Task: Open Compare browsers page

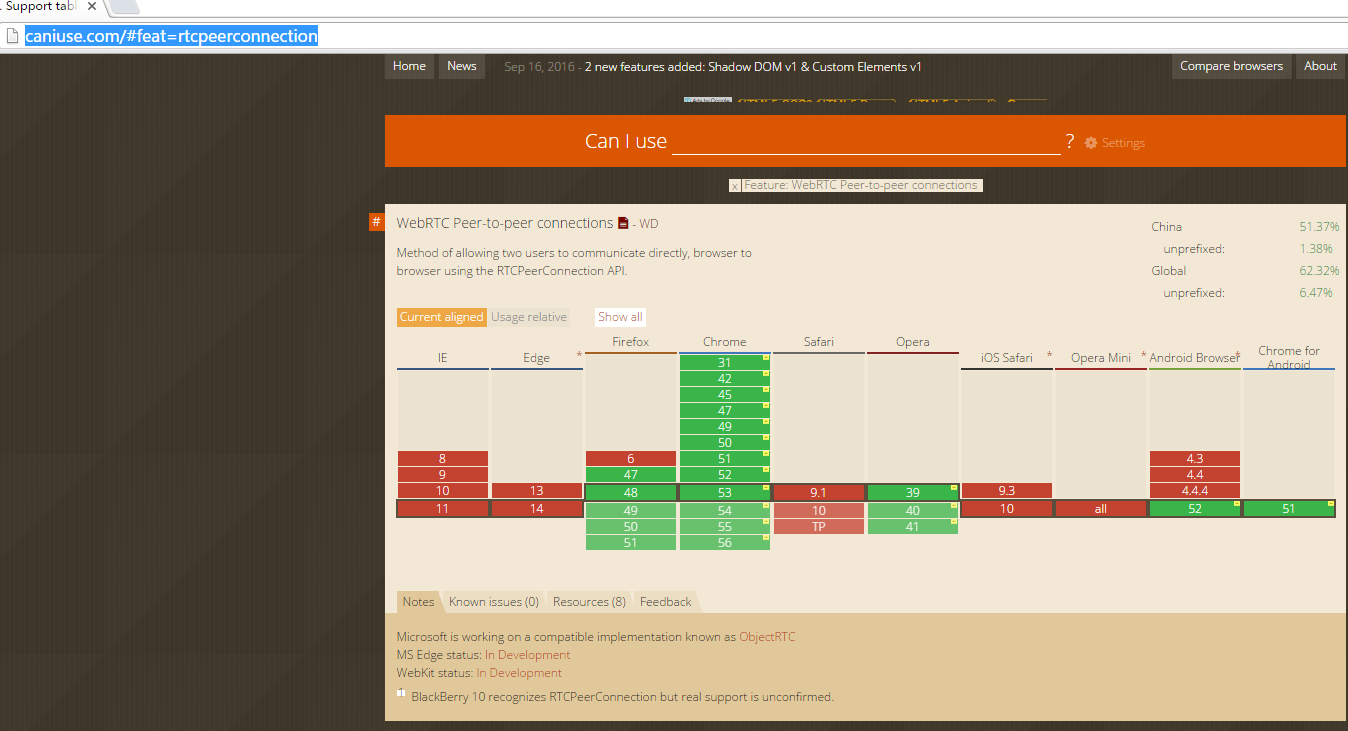Action: pyautogui.click(x=1231, y=66)
